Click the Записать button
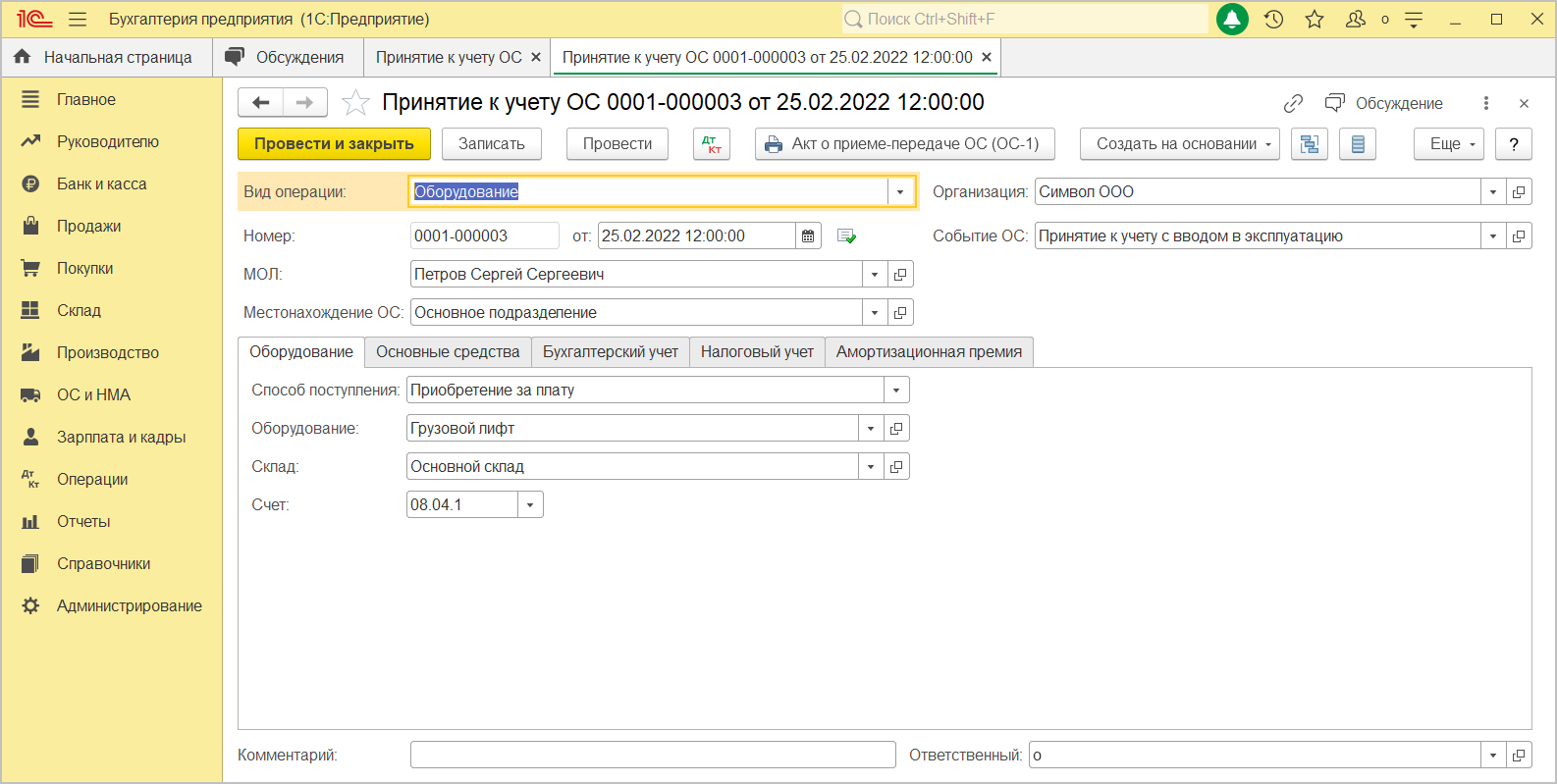The height and width of the screenshot is (784, 1557). coord(492,144)
